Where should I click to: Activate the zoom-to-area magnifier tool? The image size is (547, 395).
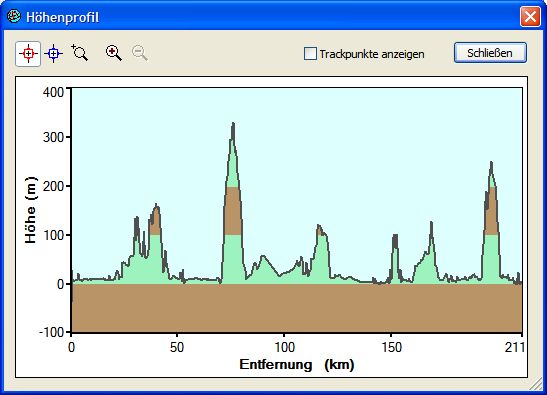80,53
